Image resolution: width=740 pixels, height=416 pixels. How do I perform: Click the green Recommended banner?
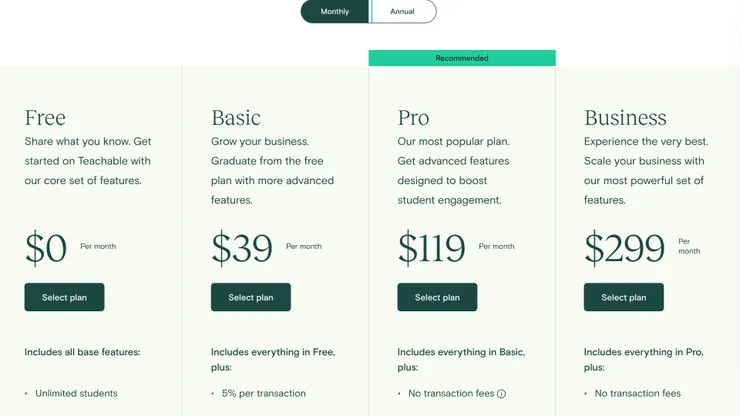(x=462, y=58)
